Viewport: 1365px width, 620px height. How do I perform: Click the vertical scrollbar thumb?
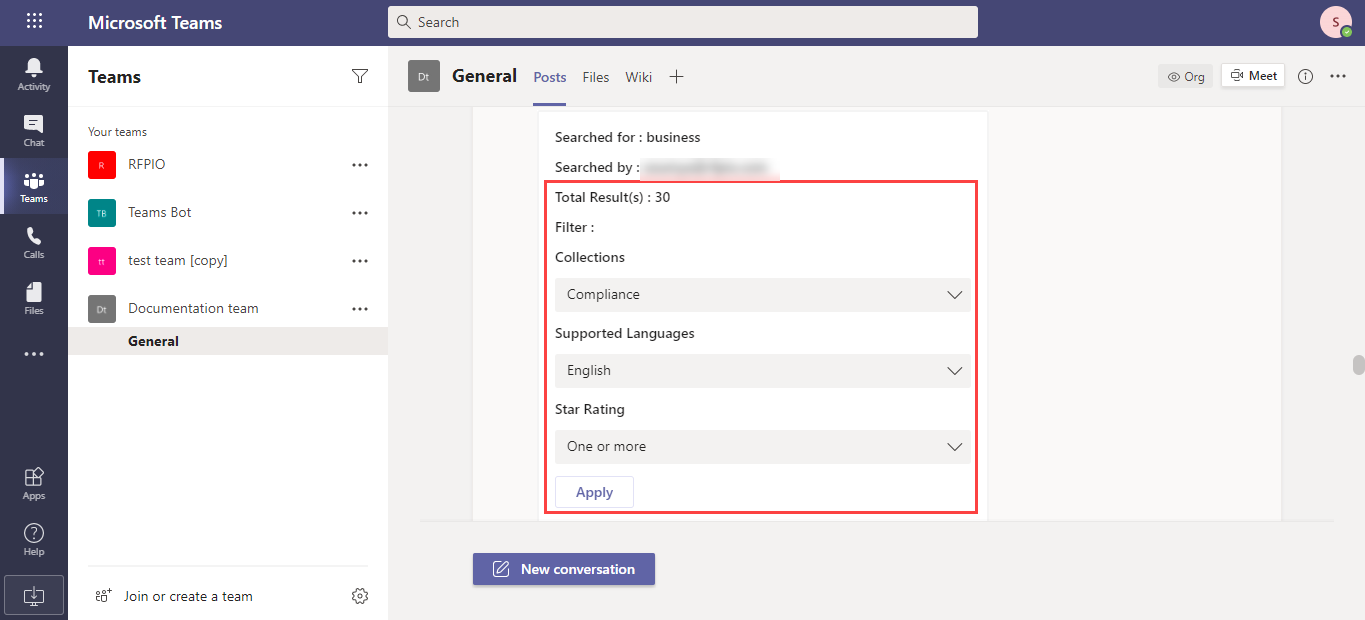click(x=1358, y=365)
